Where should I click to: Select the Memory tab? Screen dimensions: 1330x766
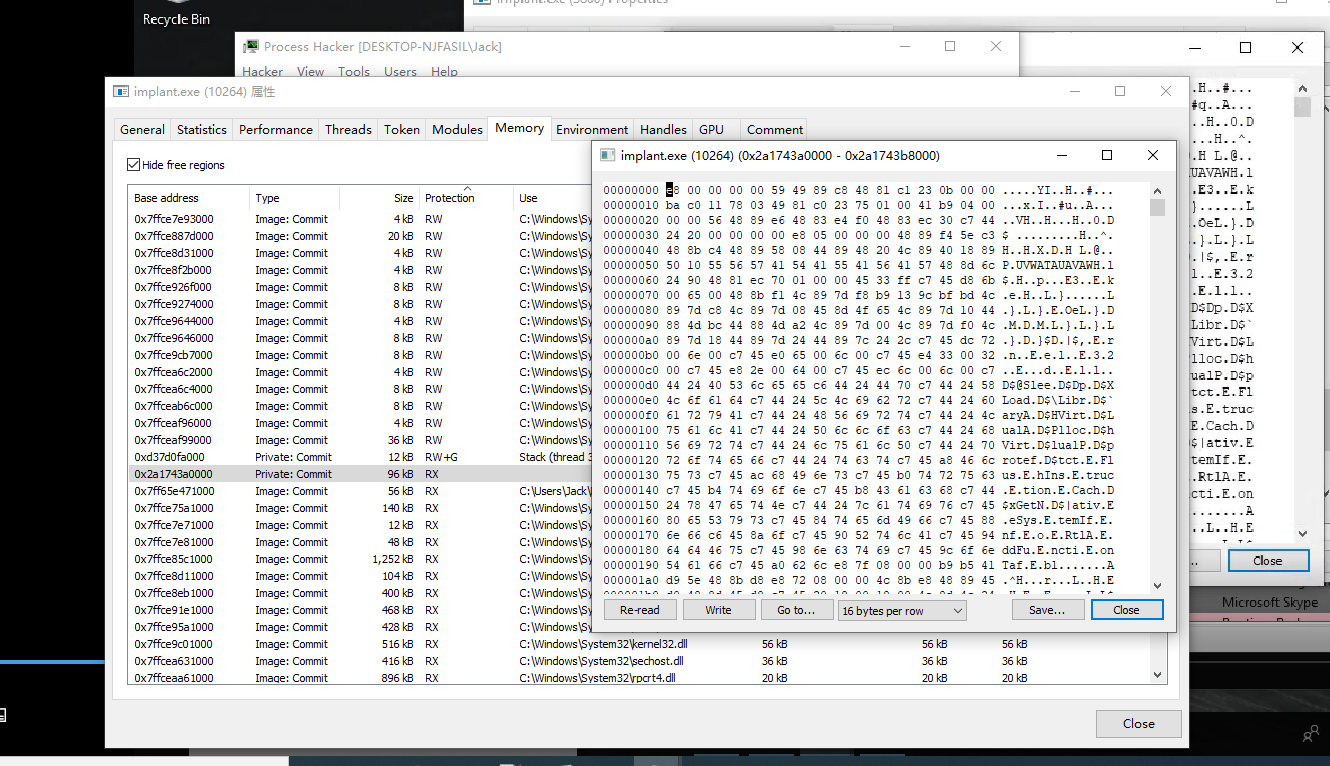click(x=519, y=128)
